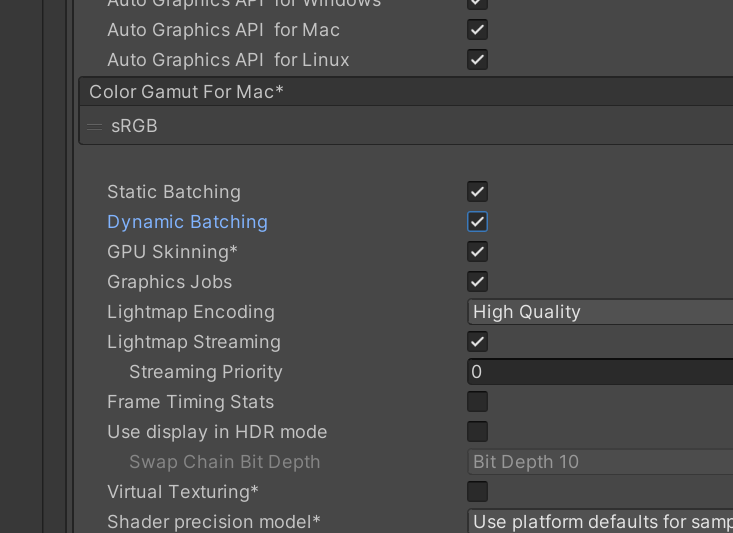This screenshot has width=733, height=533.
Task: Check the Virtual Texturing box
Action: tap(478, 492)
